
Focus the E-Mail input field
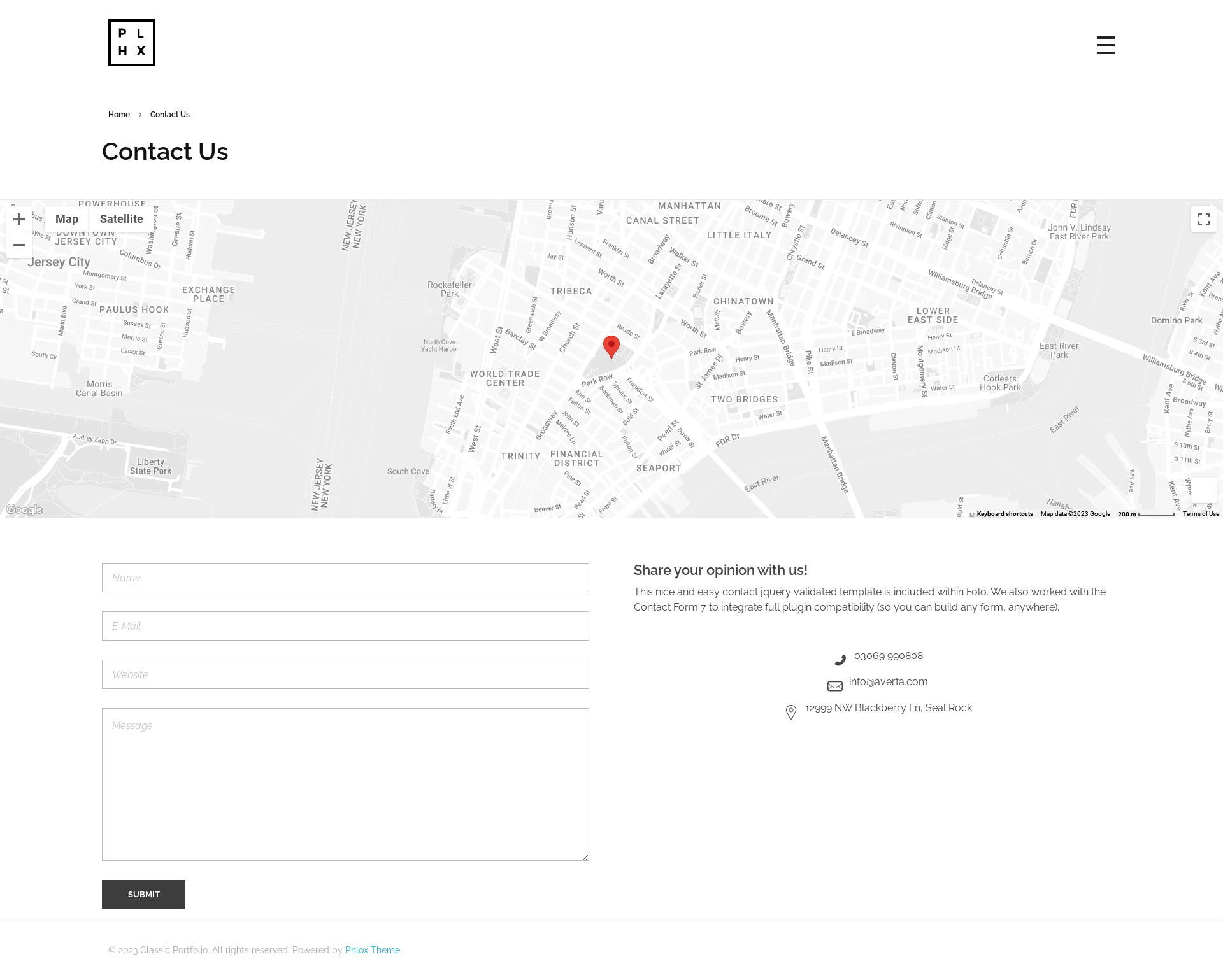(x=345, y=626)
